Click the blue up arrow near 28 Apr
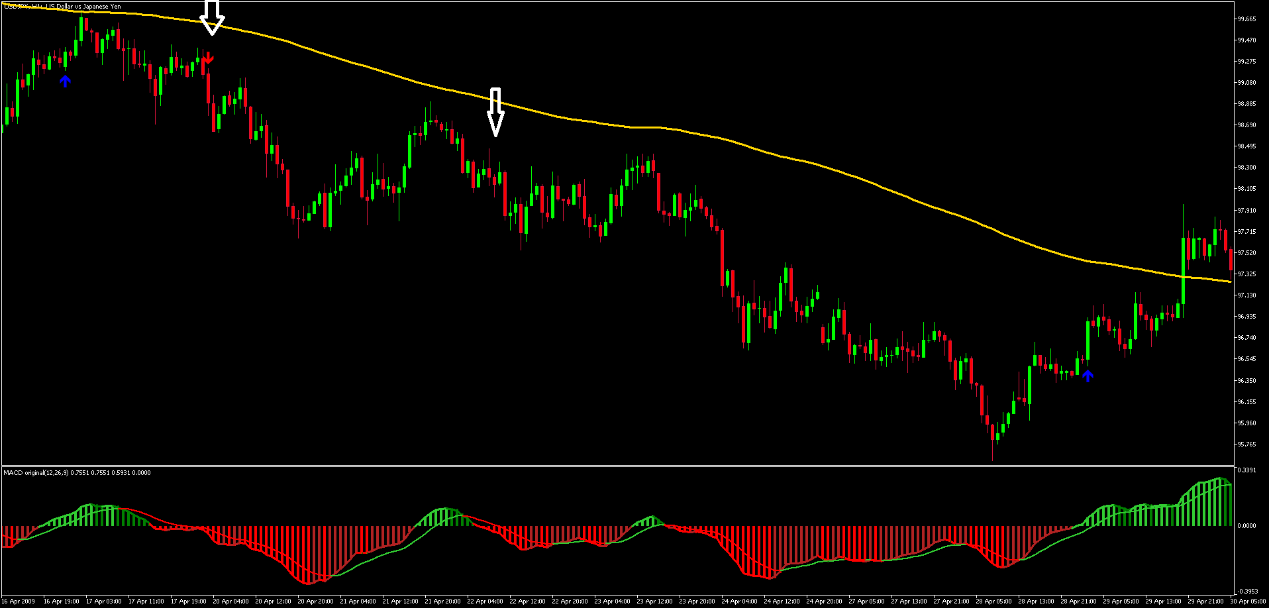Viewport: 1269px width, 608px height. click(x=1088, y=375)
